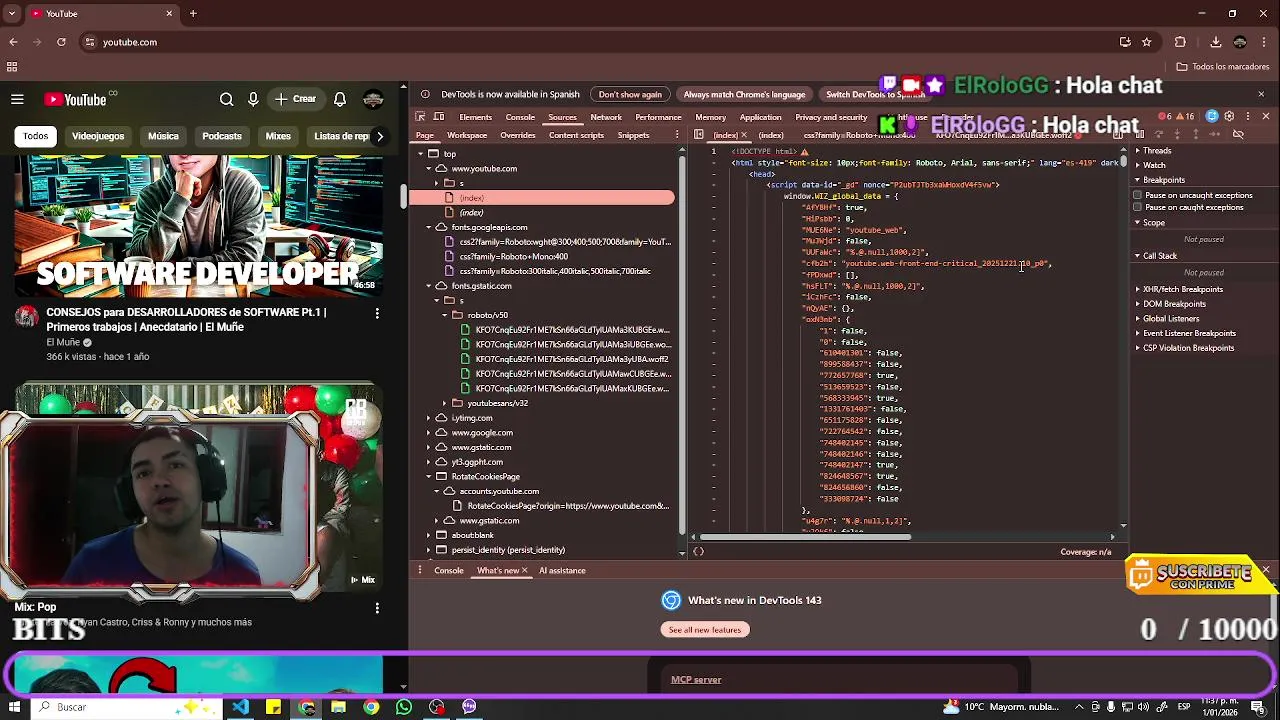The image size is (1280, 720).
Task: Click the pretty-print braces icon
Action: coord(698,552)
